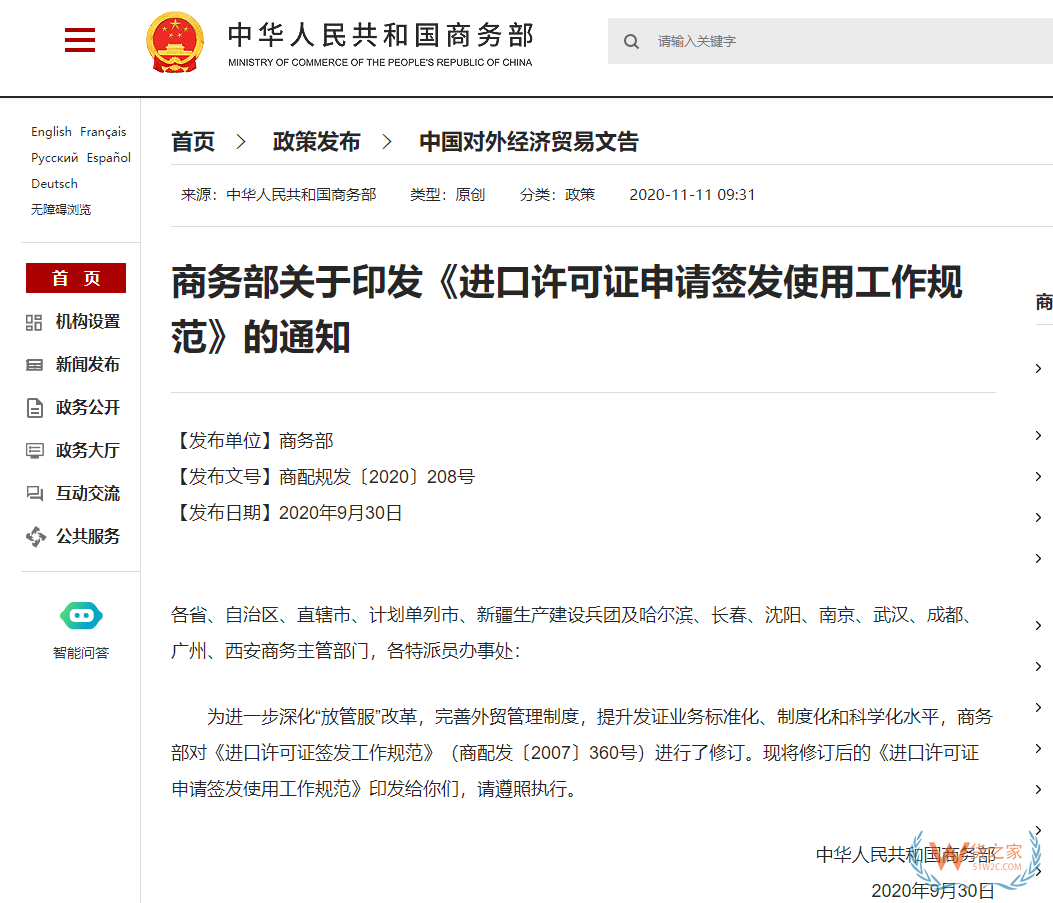
Task: Click the search magnifier icon
Action: point(631,41)
